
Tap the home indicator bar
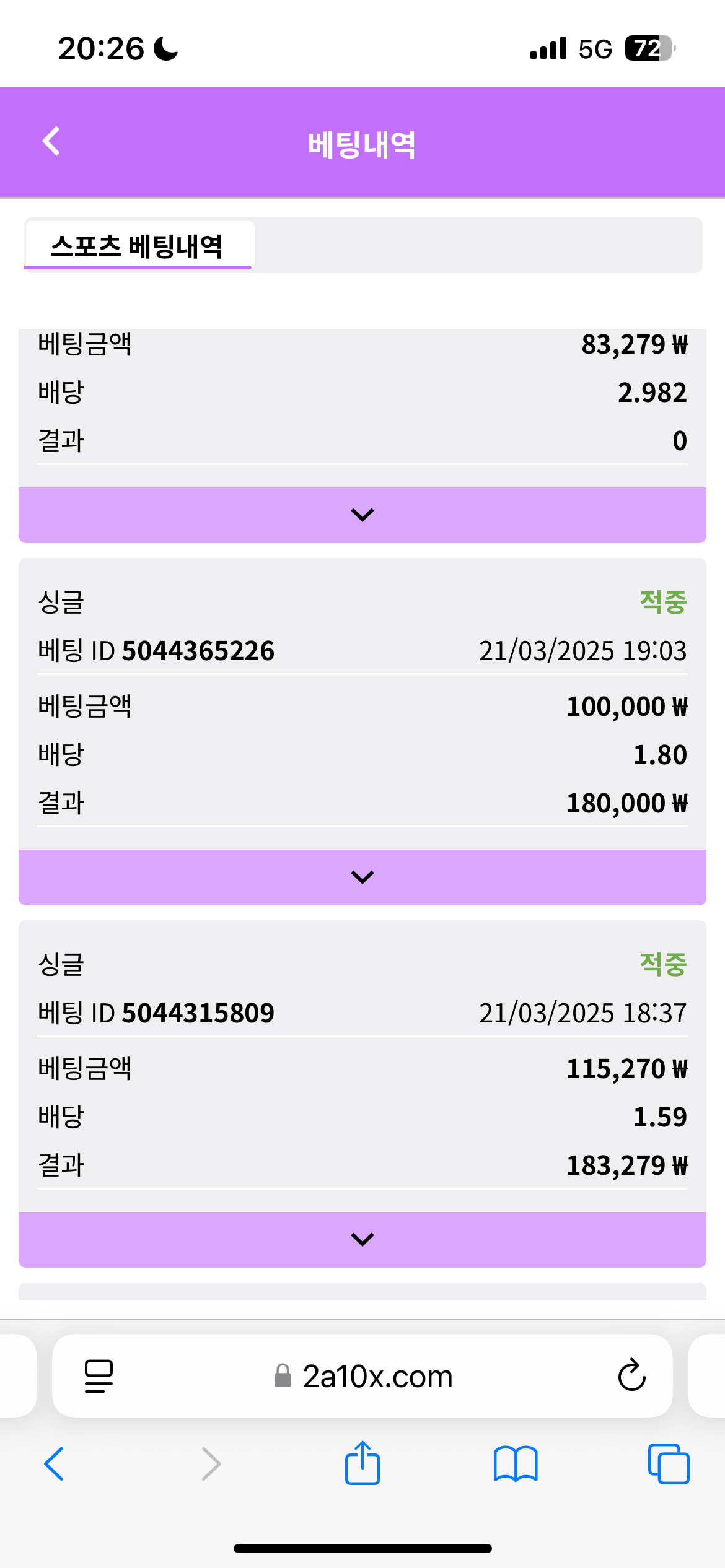coord(362,1548)
